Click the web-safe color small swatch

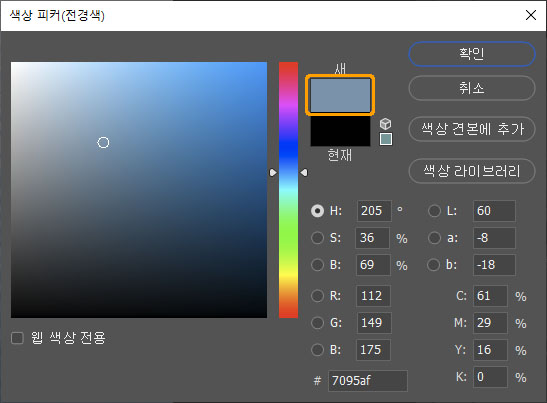(x=386, y=139)
